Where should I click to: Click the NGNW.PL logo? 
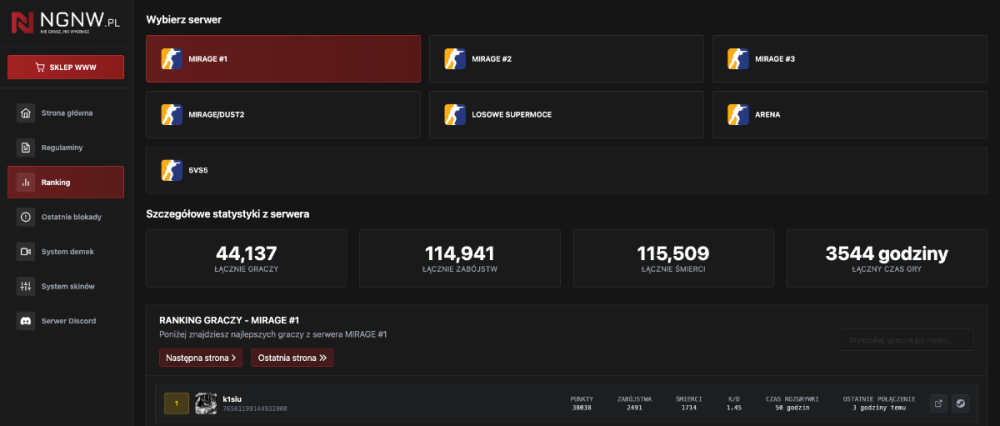coord(66,24)
